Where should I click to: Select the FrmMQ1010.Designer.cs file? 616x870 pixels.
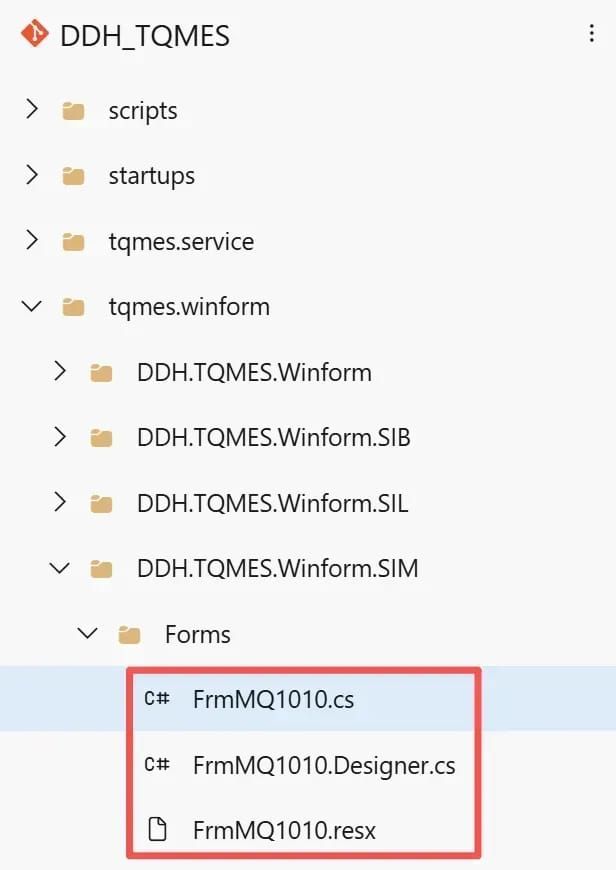coord(324,765)
